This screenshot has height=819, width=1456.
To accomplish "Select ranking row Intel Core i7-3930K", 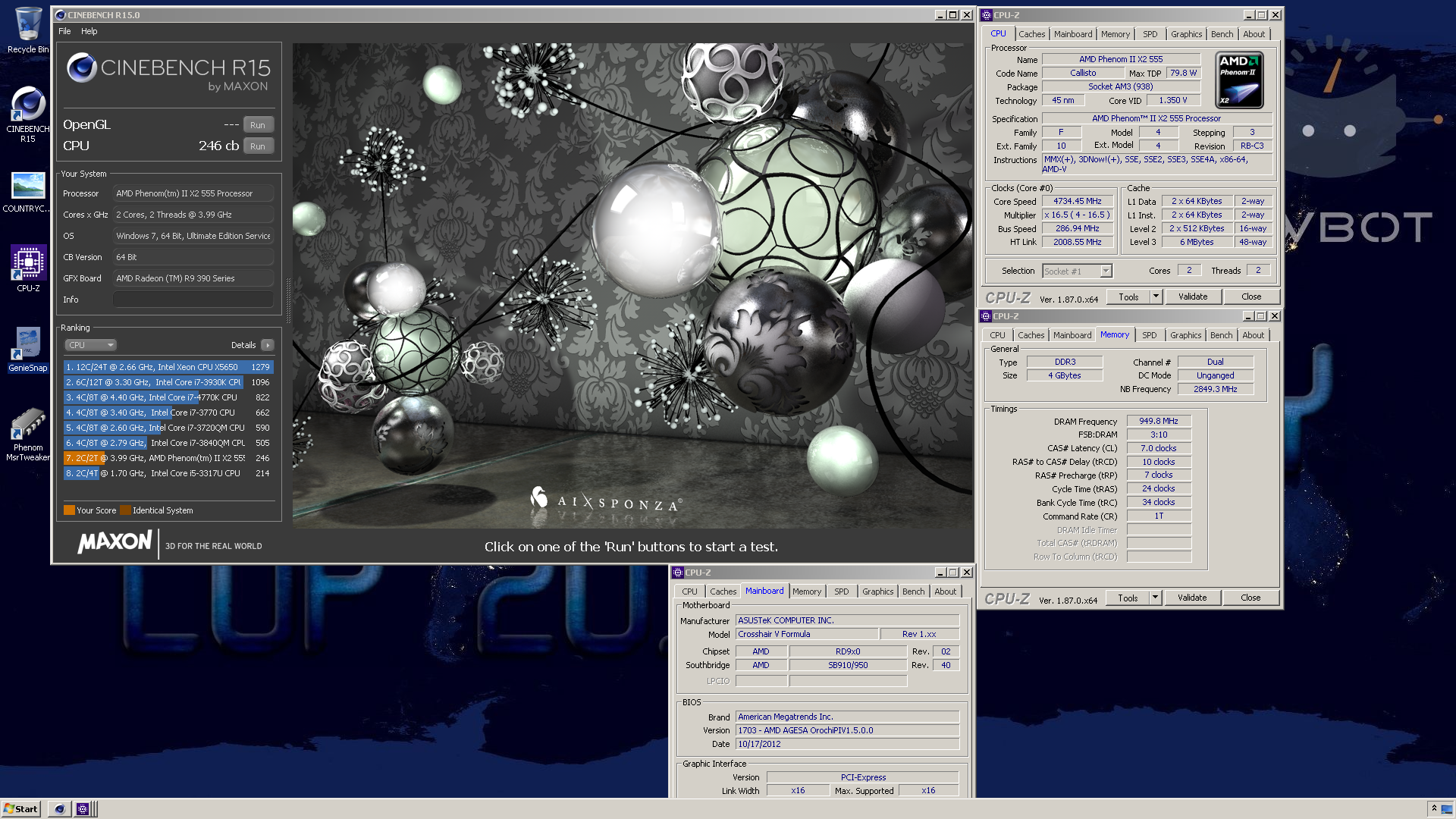I will 168,382.
